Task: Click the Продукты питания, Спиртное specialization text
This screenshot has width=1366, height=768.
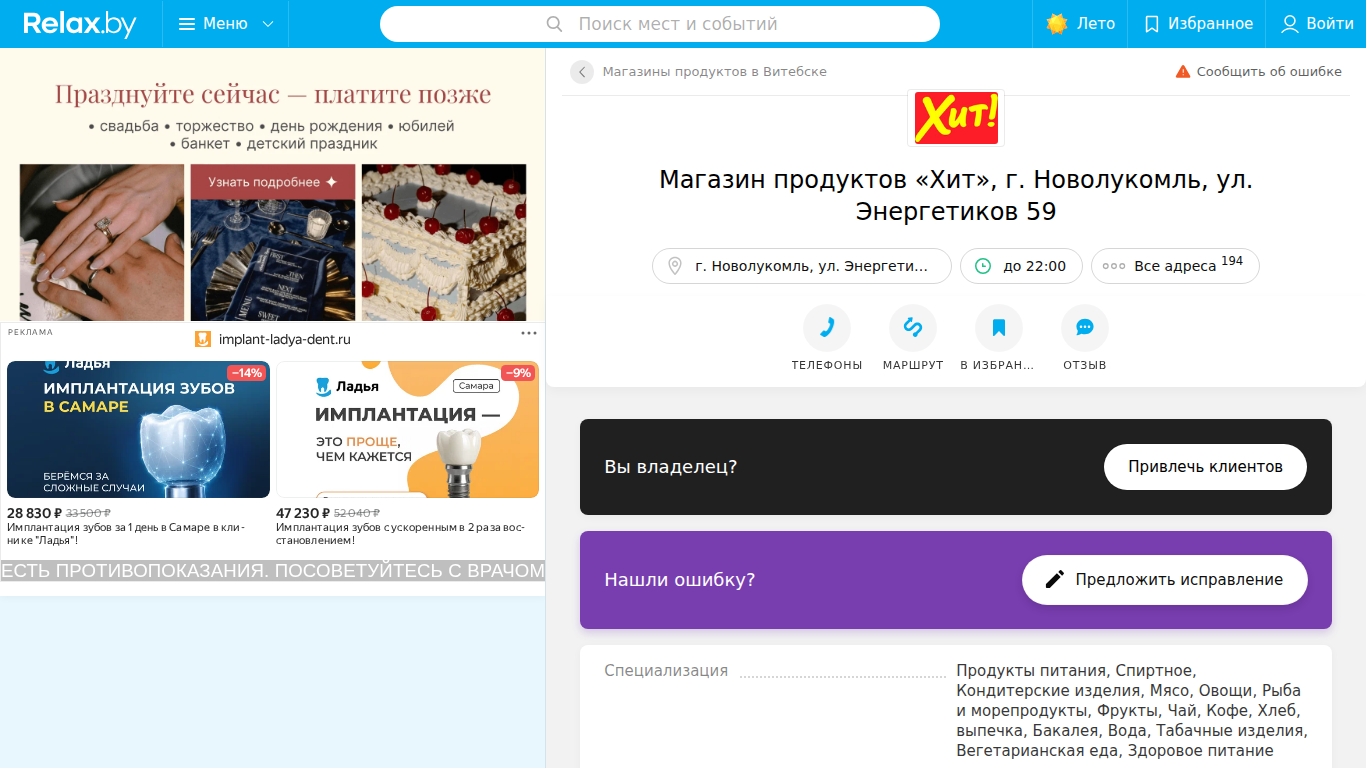Action: 1132,710
